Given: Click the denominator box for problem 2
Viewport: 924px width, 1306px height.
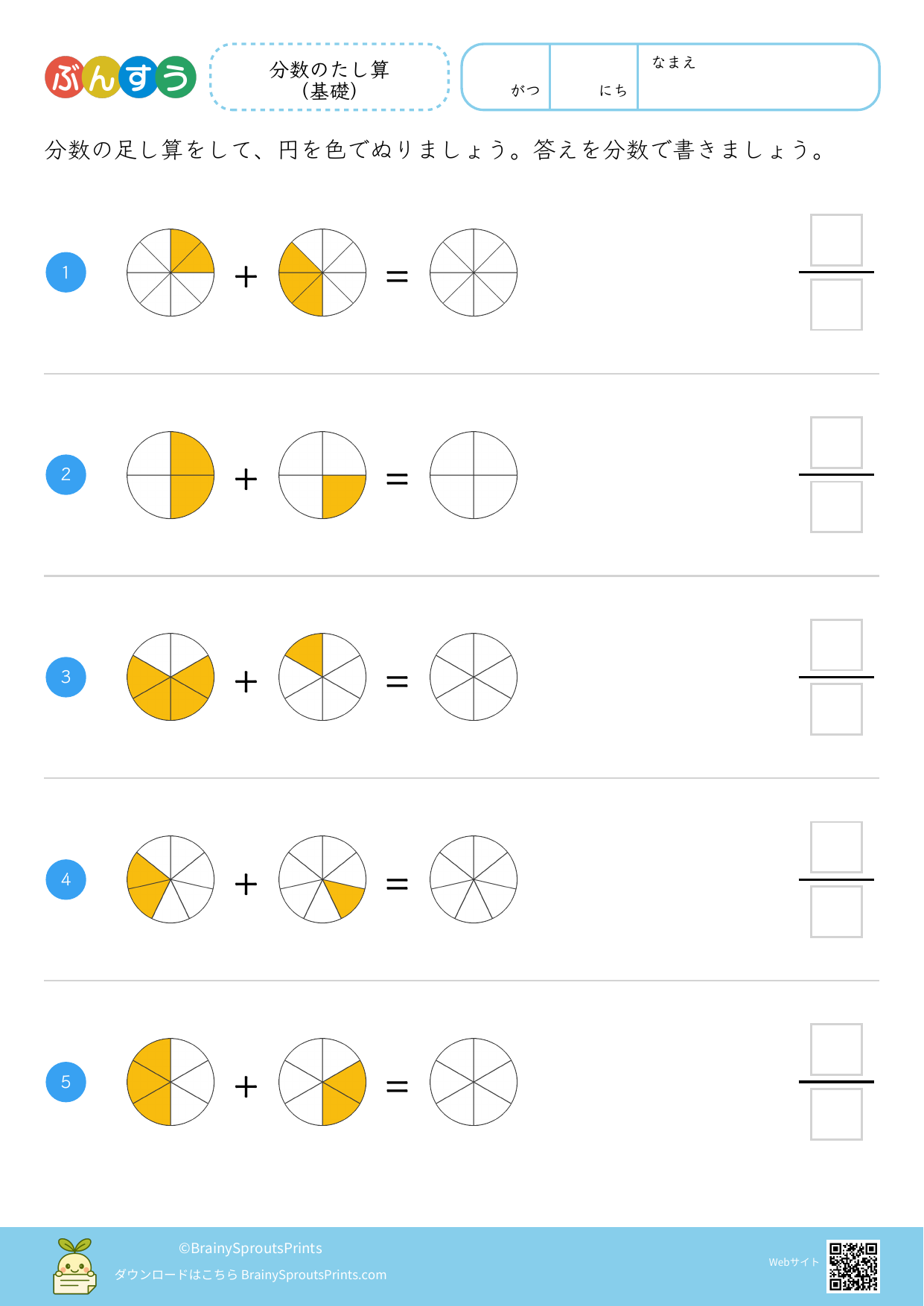Looking at the screenshot, I should coord(836,507).
